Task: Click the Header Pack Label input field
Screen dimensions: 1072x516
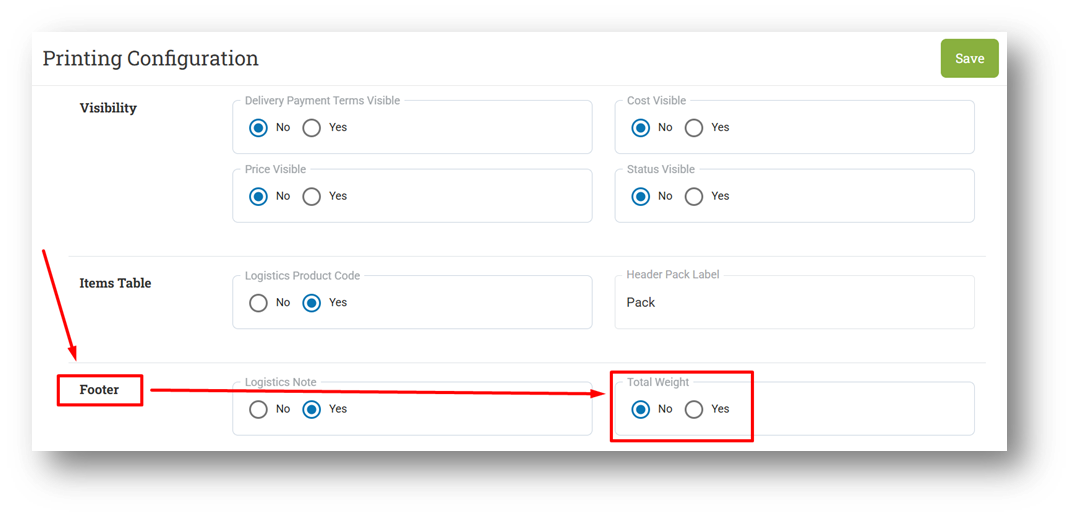Action: click(794, 302)
